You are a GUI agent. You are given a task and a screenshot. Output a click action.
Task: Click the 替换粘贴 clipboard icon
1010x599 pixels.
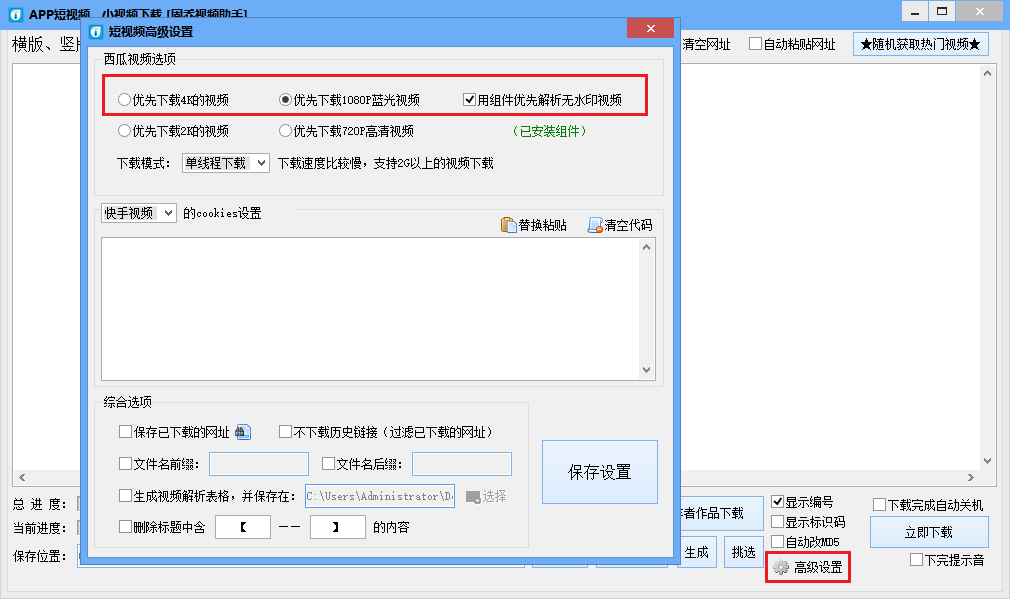pos(508,225)
